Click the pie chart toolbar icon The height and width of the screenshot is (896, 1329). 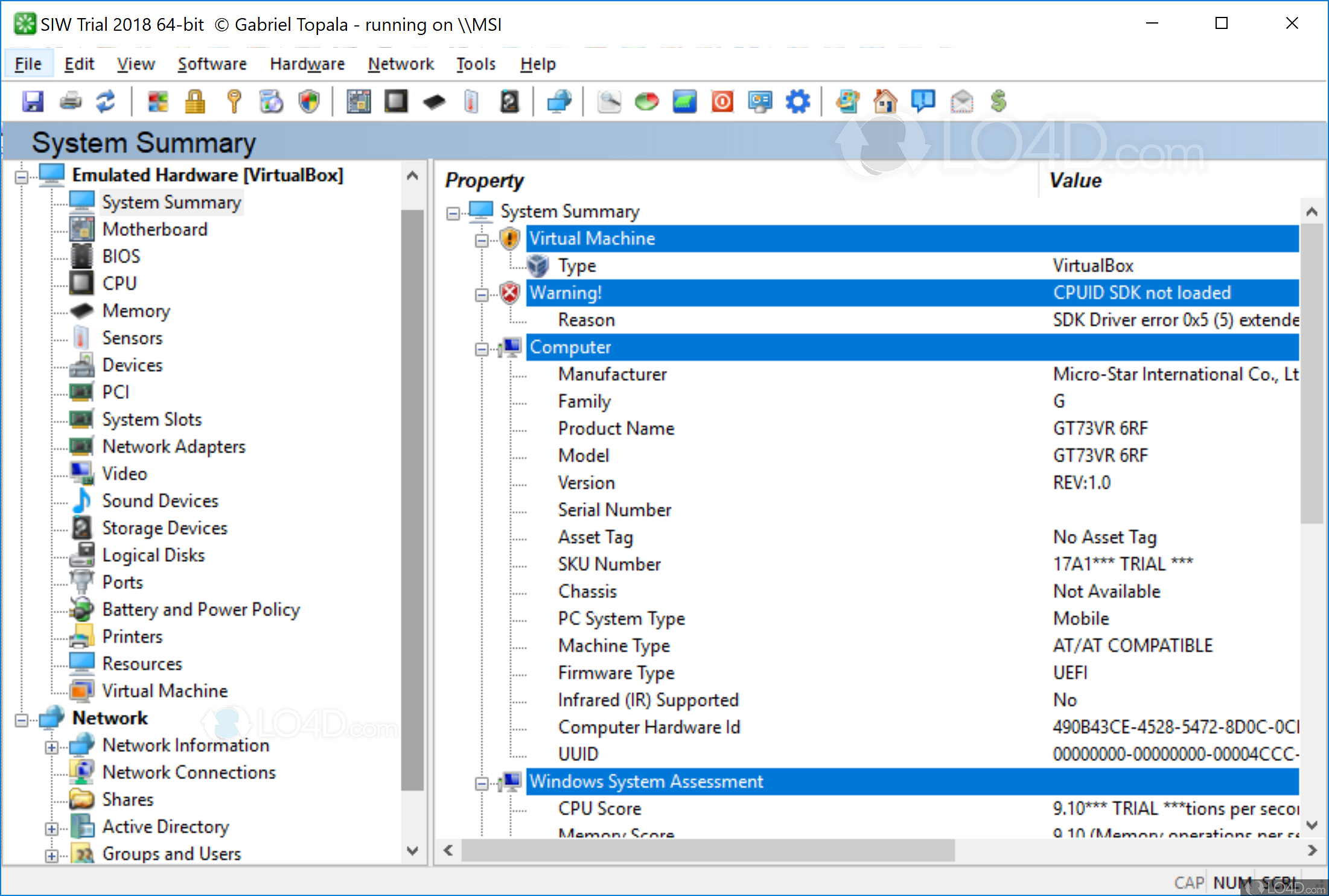click(x=647, y=101)
